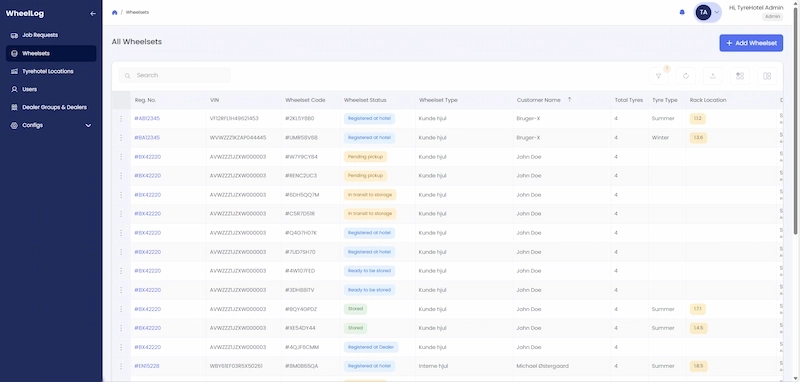
Task: Click rack location badge 1.7.1
Action: 698,309
